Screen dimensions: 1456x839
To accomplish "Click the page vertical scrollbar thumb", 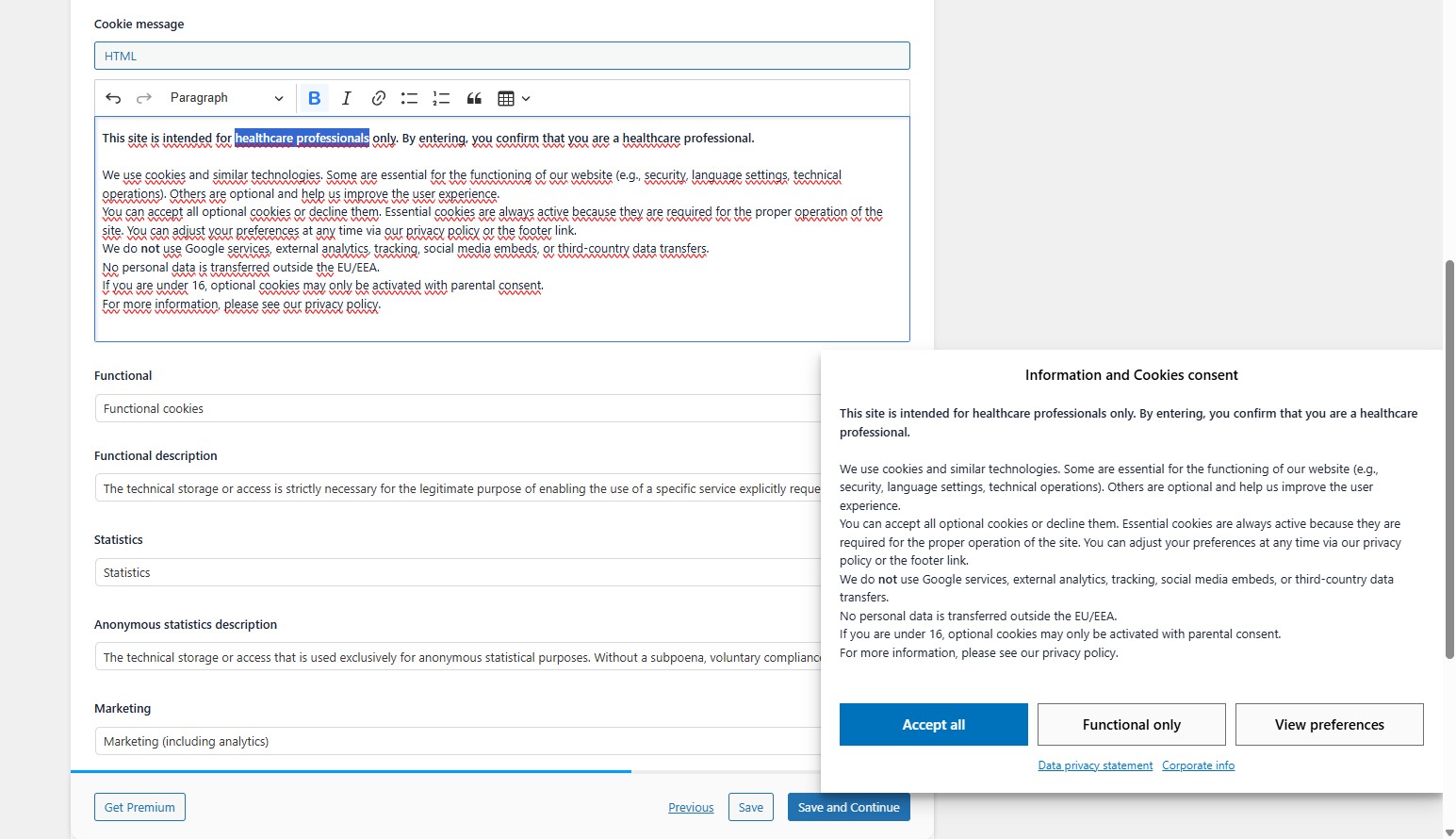I will [1449, 459].
